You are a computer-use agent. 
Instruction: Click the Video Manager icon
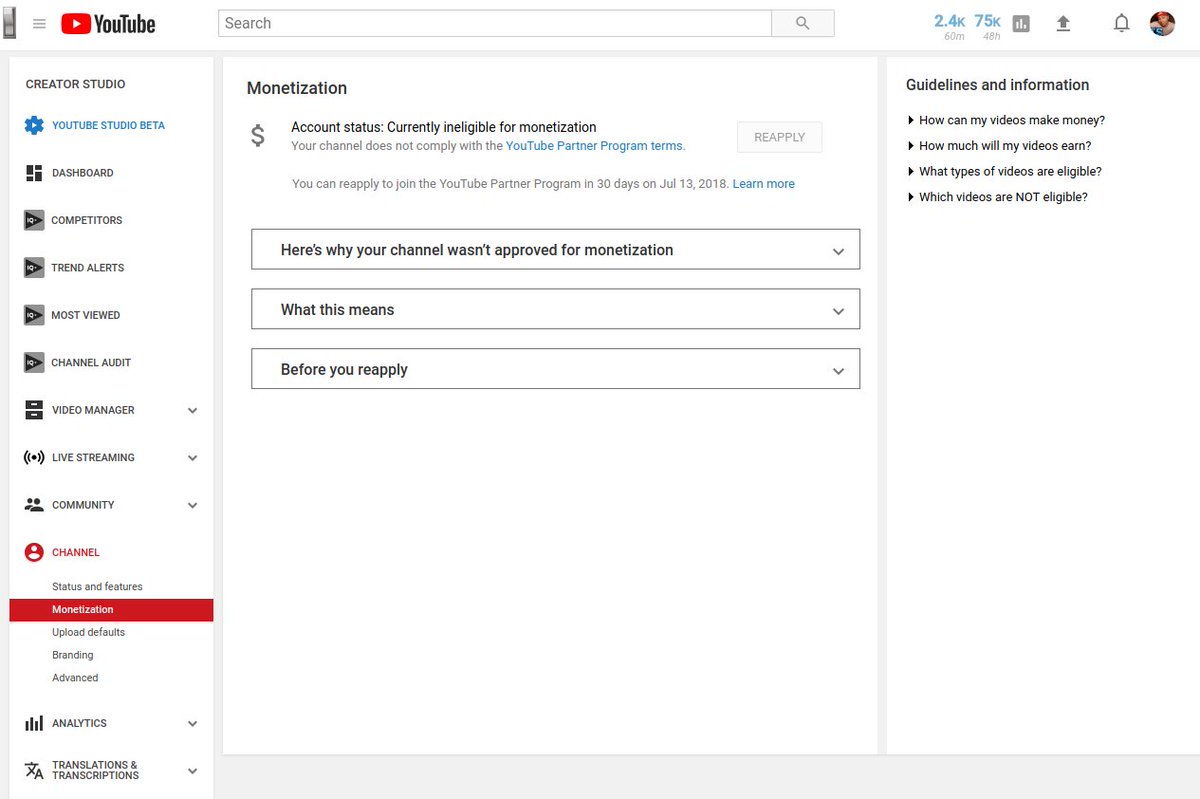tap(34, 410)
